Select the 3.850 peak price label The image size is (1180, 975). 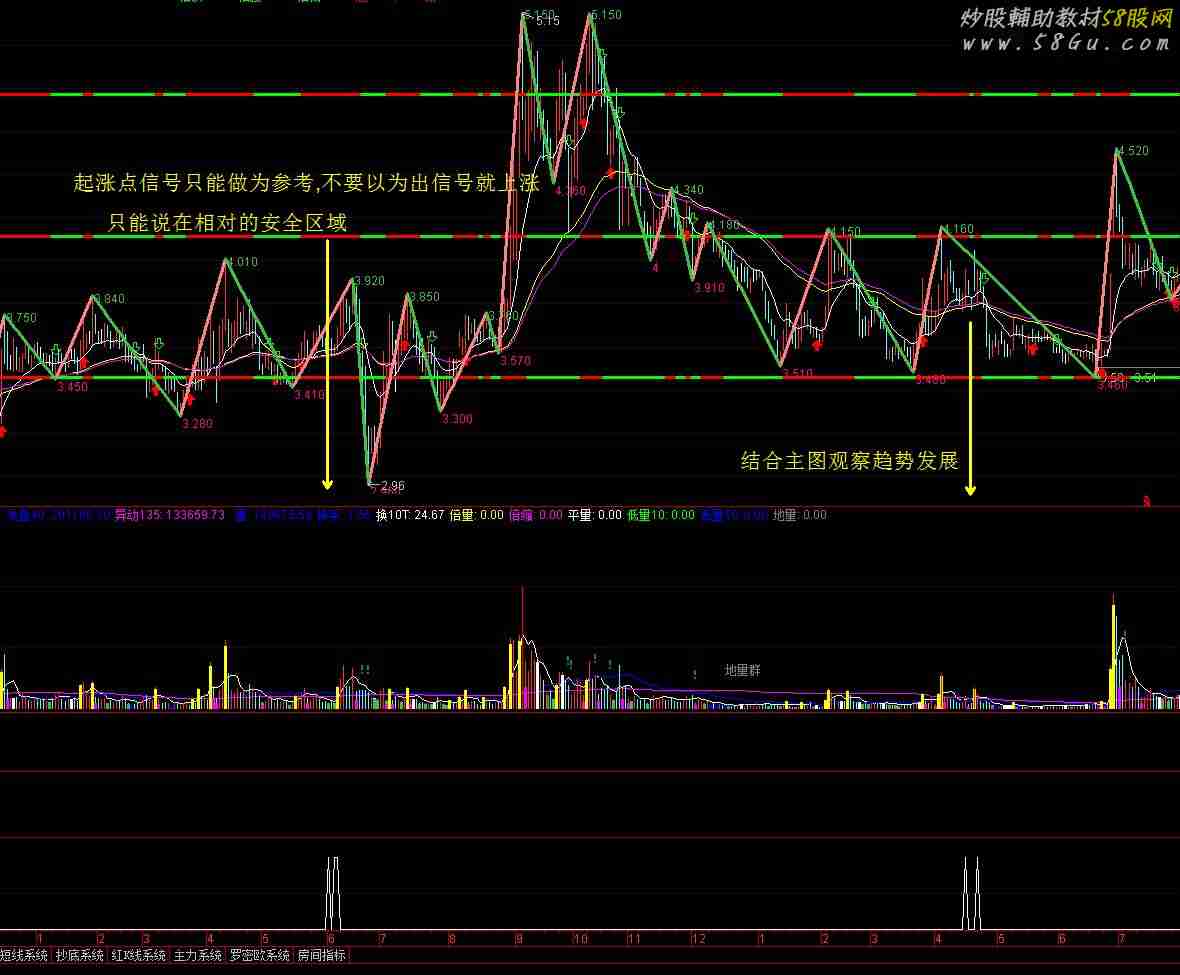pos(424,297)
